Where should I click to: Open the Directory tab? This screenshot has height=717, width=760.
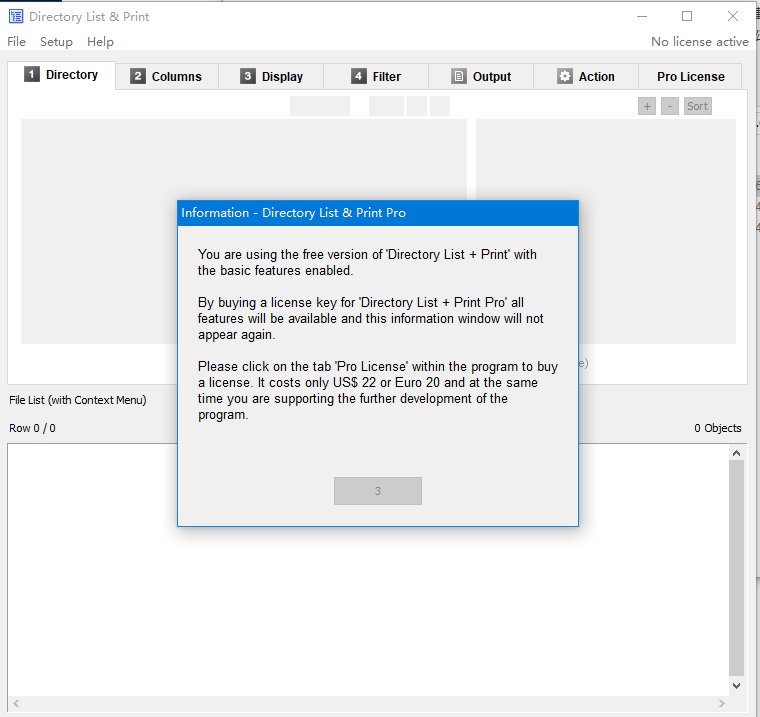[x=62, y=75]
